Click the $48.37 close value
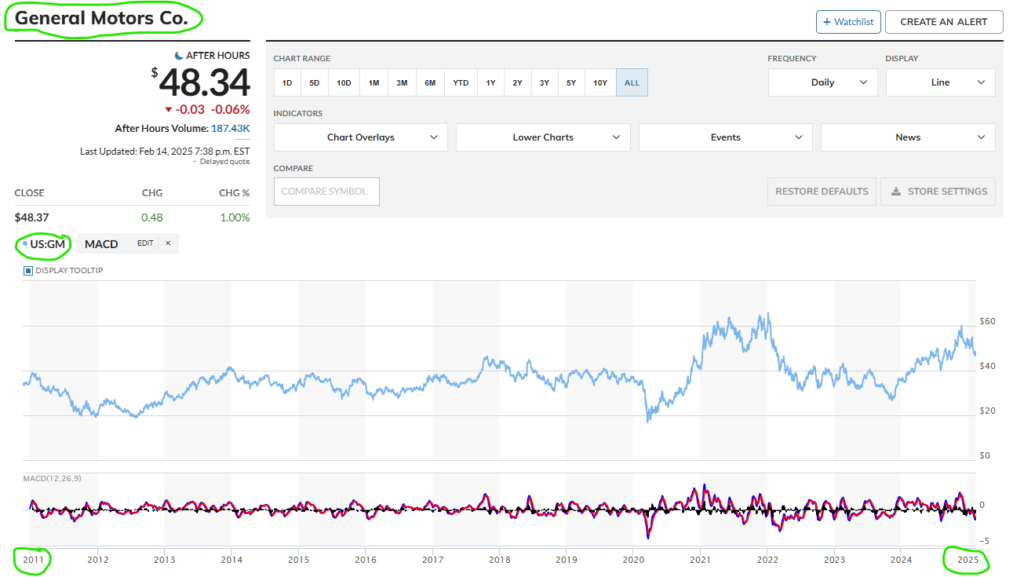Image resolution: width=1024 pixels, height=577 pixels. pyautogui.click(x=31, y=217)
